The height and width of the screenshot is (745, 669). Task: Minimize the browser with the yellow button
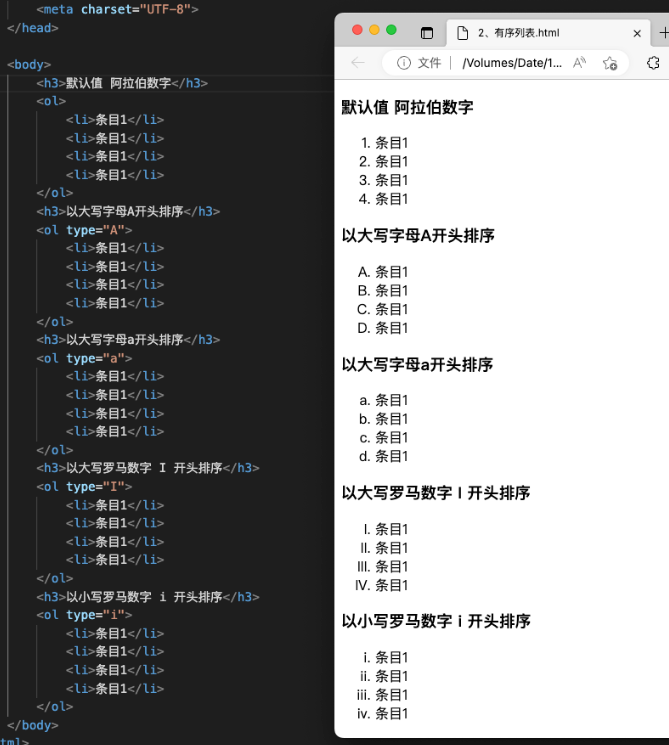[x=374, y=30]
